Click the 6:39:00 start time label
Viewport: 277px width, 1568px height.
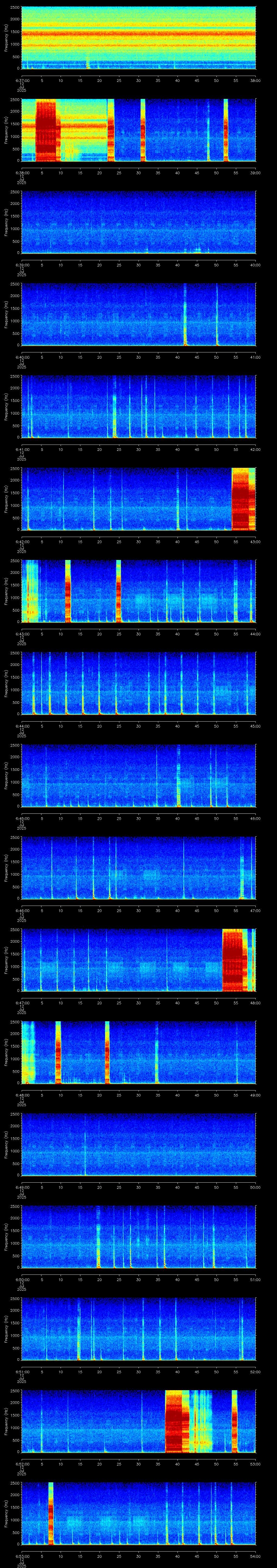click(22, 264)
